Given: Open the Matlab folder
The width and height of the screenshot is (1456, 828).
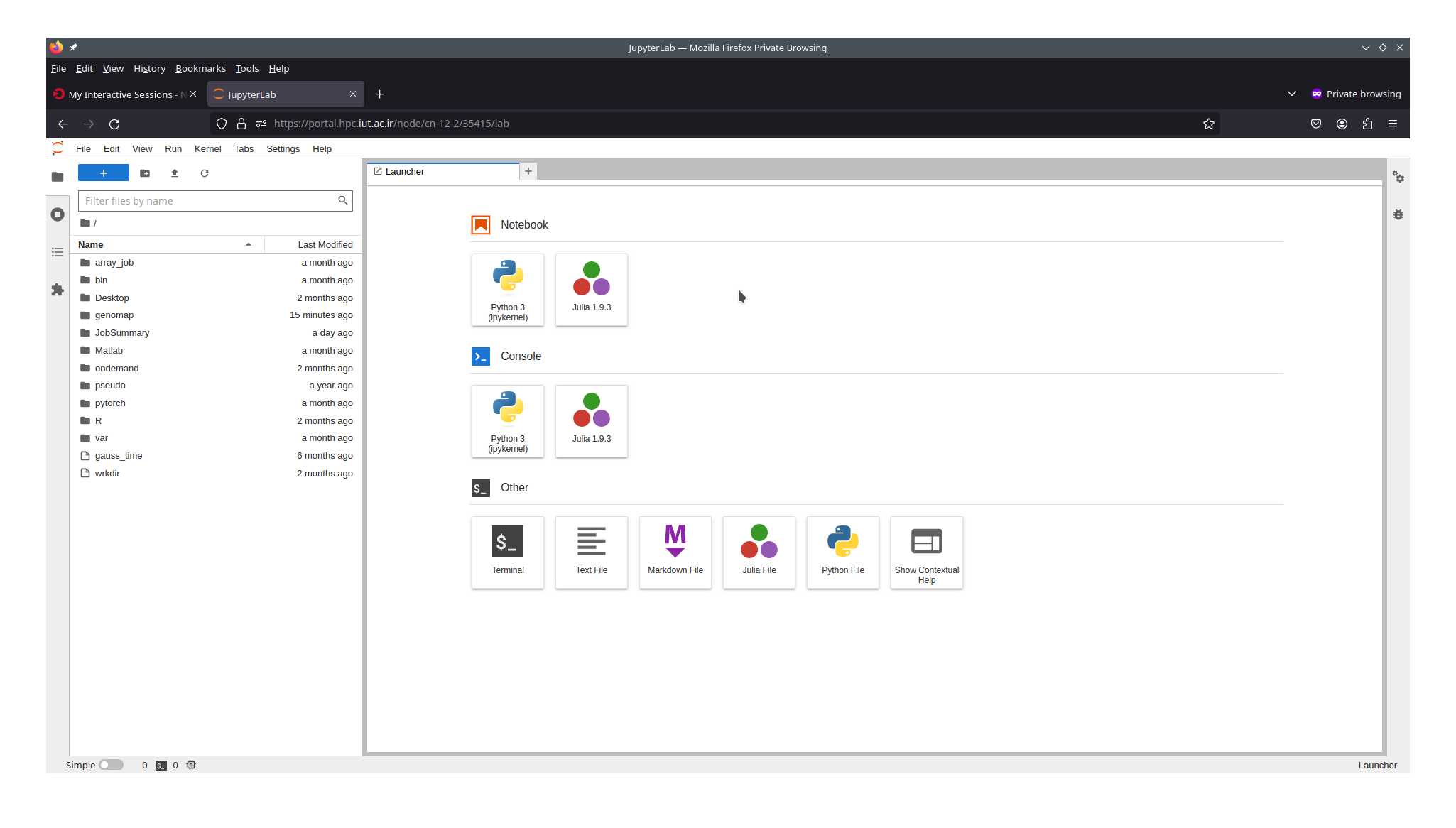Looking at the screenshot, I should [215, 351].
